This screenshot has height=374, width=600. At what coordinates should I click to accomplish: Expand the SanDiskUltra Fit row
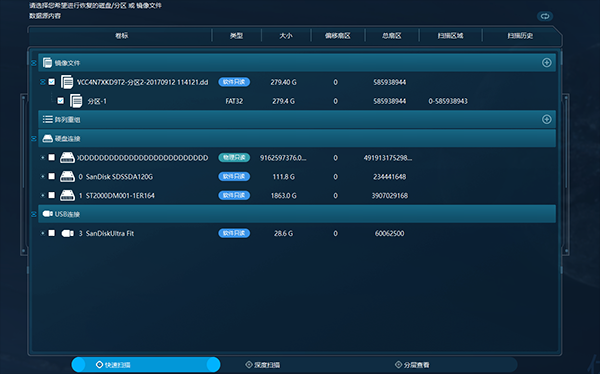pos(43,233)
